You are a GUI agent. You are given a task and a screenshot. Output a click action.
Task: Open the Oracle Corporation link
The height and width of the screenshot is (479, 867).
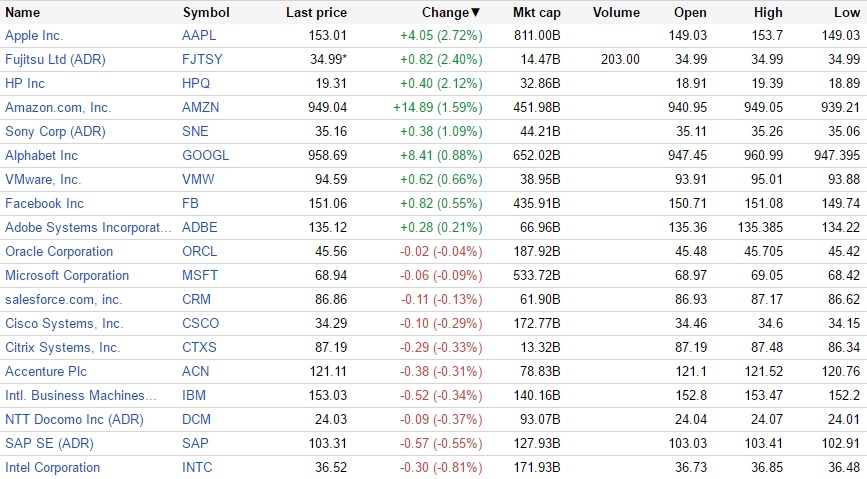59,251
